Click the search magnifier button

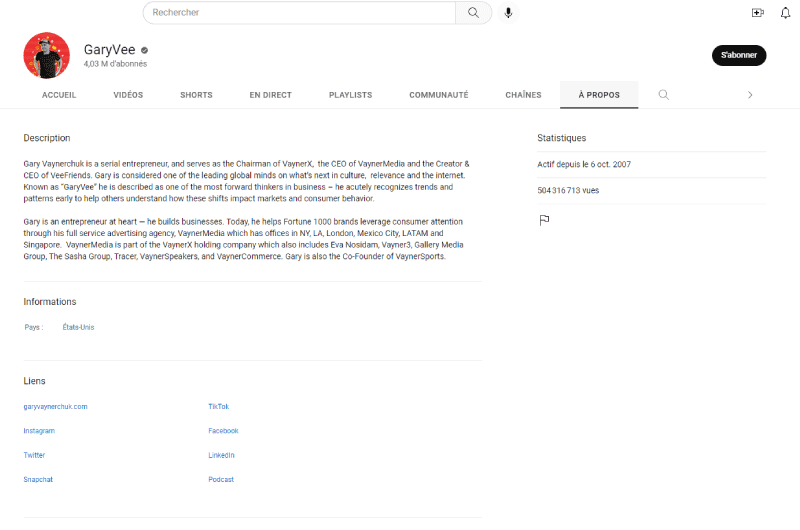tap(473, 13)
